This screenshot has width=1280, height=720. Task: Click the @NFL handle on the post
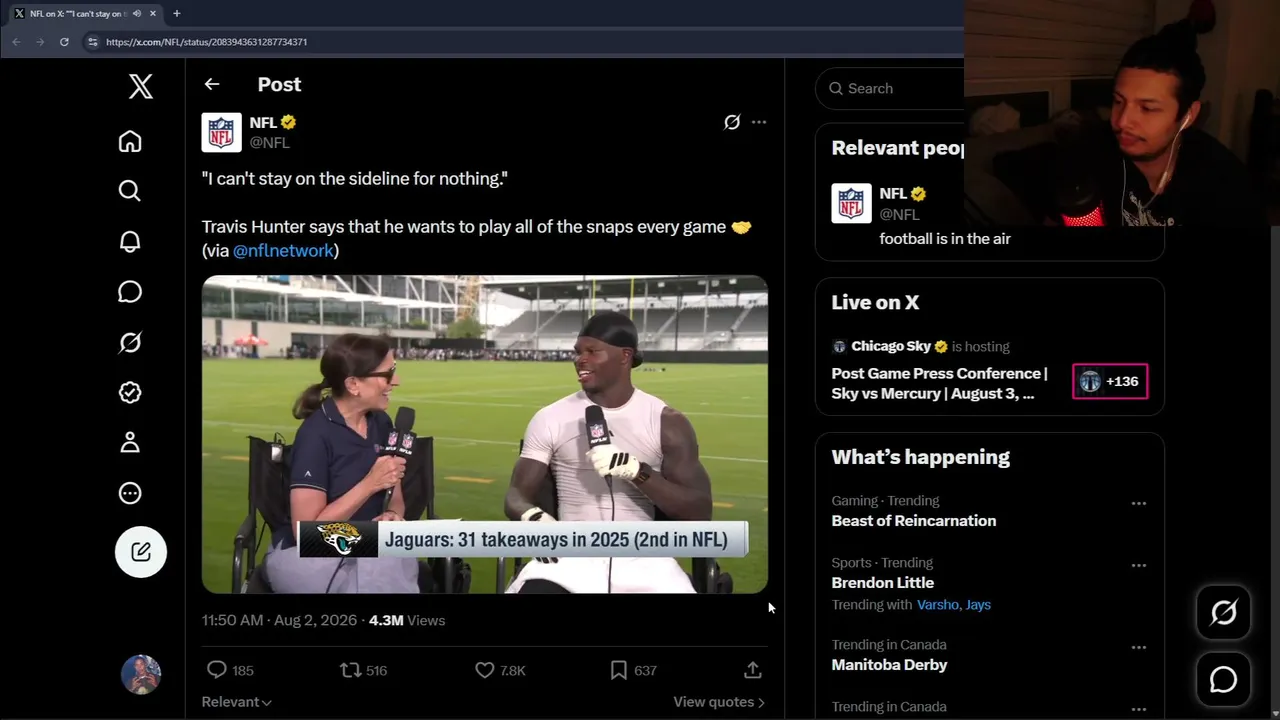click(x=269, y=143)
